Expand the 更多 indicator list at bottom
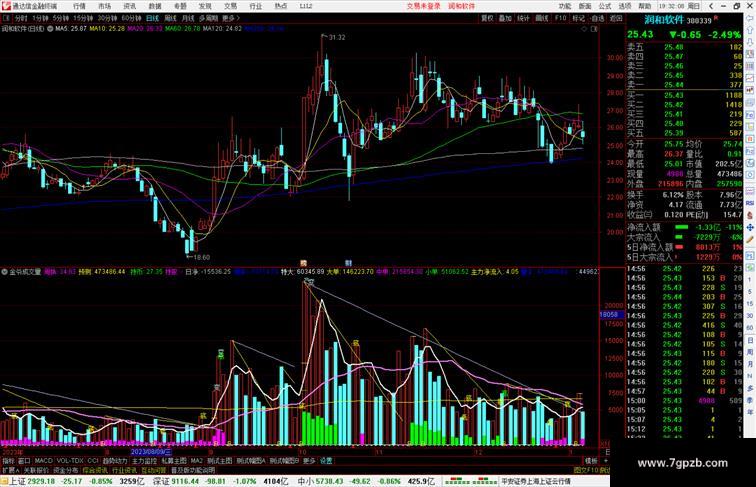 (x=309, y=461)
